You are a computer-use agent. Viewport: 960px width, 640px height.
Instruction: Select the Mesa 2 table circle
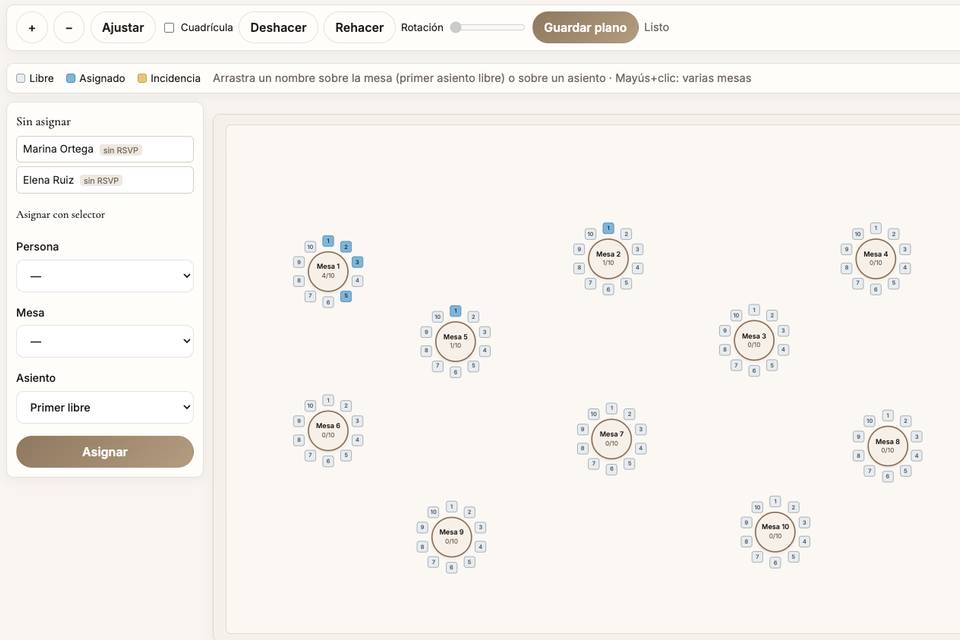[x=608, y=258]
